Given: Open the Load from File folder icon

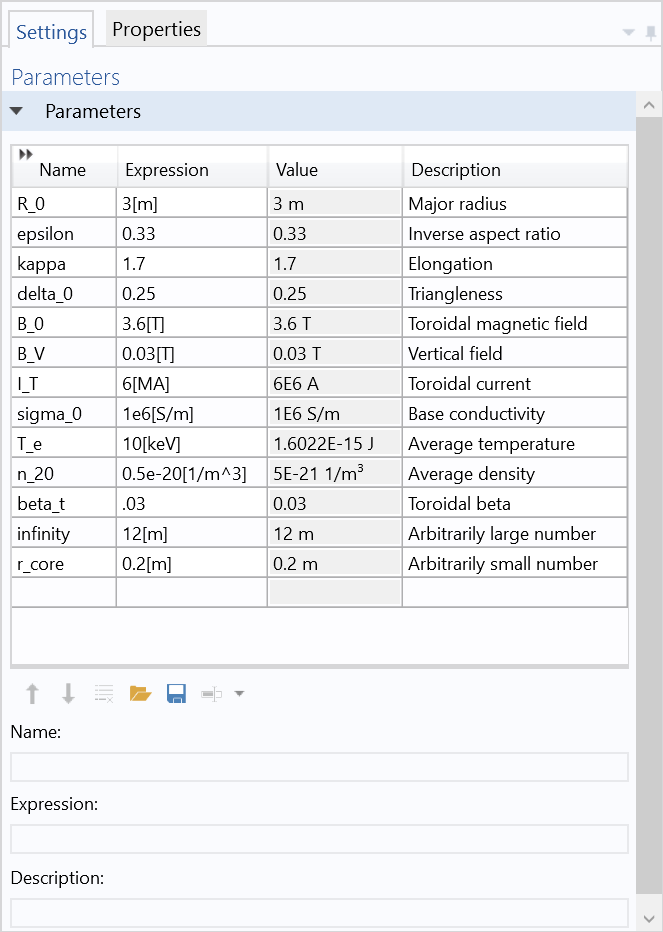Looking at the screenshot, I should (x=140, y=693).
